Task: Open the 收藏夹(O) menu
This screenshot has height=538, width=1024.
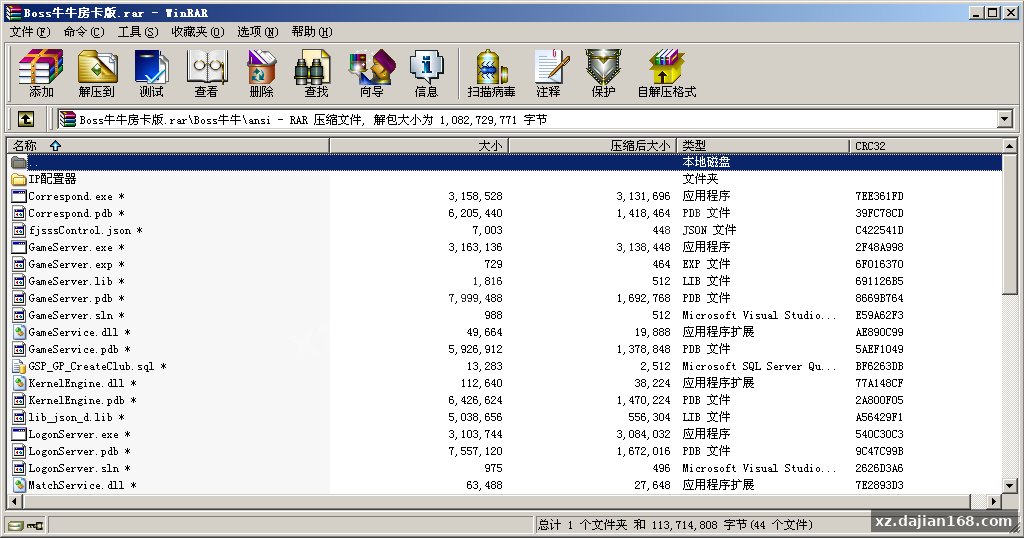Action: tap(198, 32)
